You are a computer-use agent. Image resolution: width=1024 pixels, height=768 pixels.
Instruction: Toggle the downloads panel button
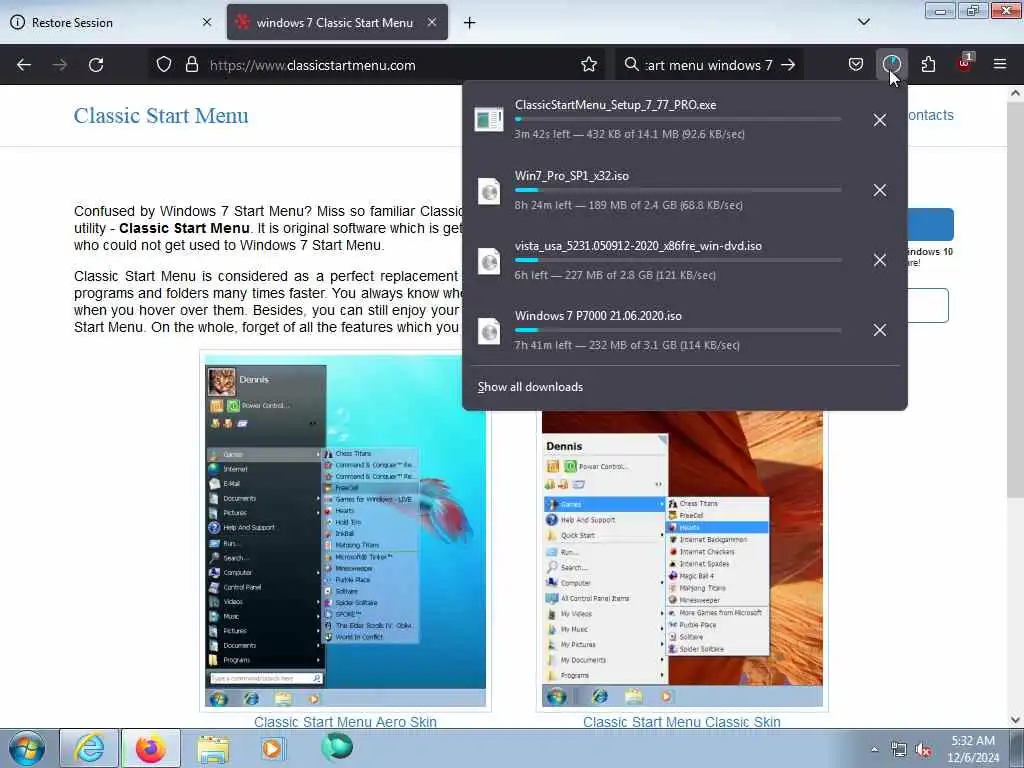pyautogui.click(x=891, y=65)
